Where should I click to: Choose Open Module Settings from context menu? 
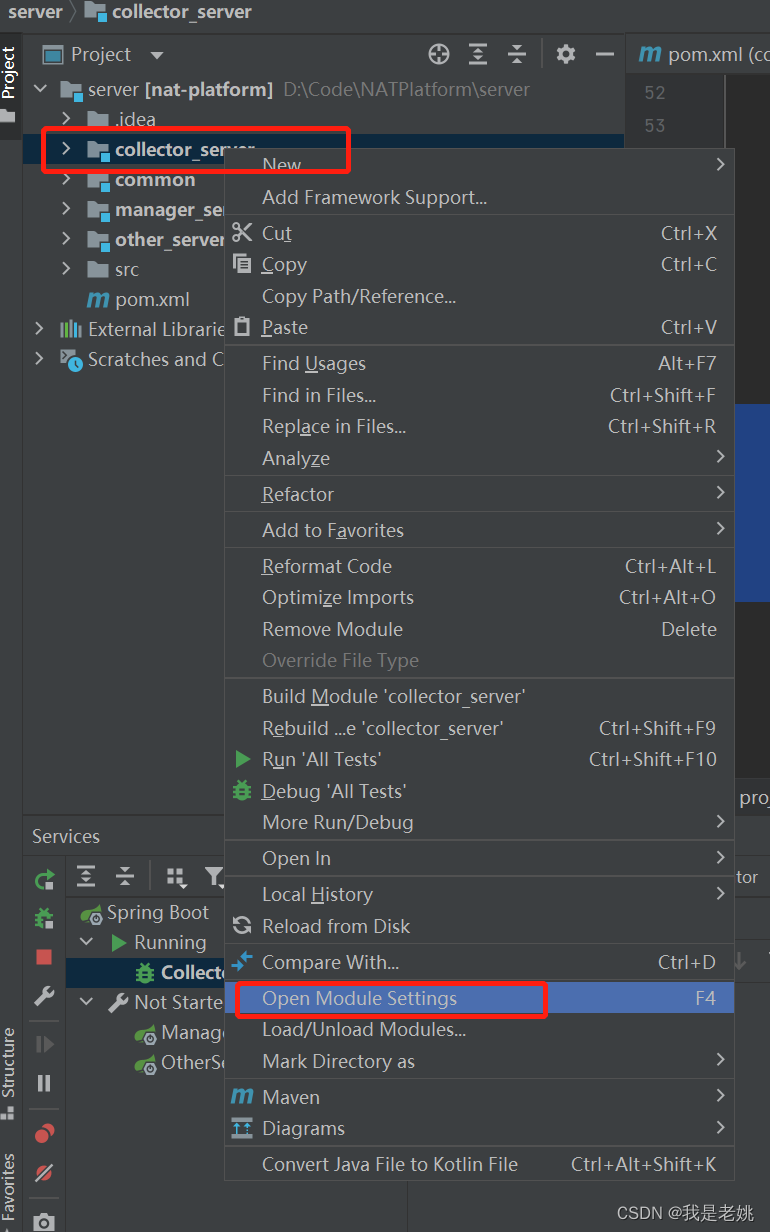pyautogui.click(x=480, y=998)
